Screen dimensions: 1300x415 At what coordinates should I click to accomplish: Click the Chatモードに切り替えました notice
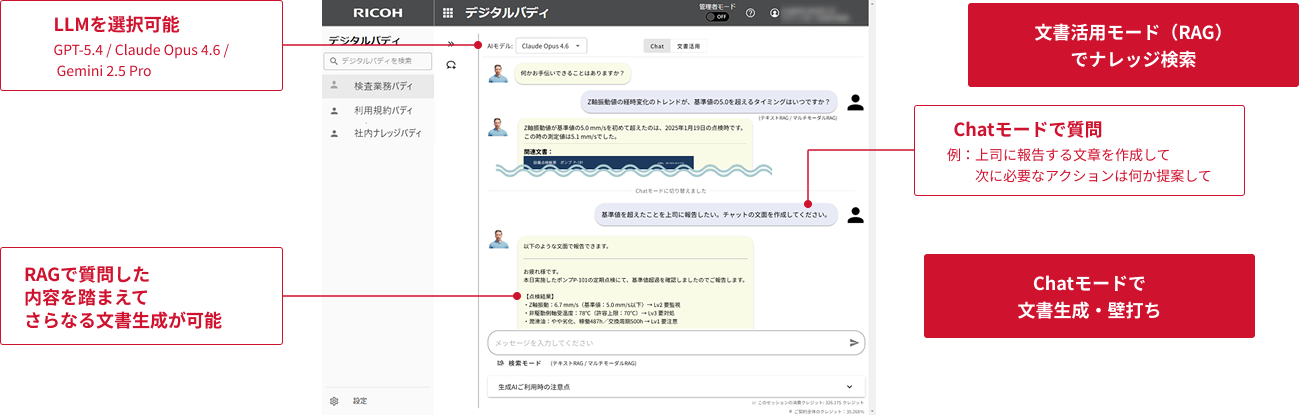point(671,190)
